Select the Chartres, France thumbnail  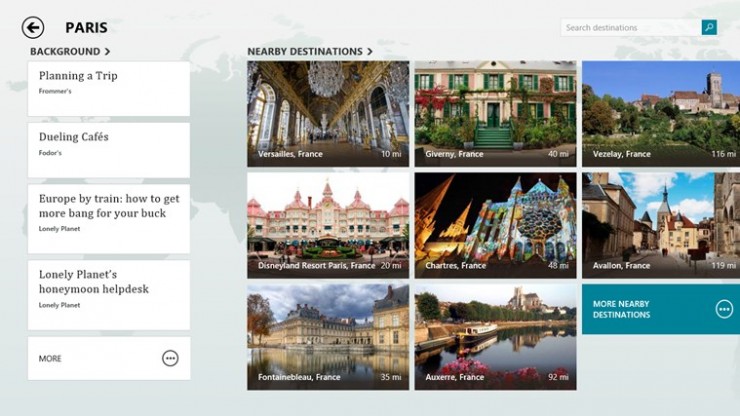coord(495,225)
